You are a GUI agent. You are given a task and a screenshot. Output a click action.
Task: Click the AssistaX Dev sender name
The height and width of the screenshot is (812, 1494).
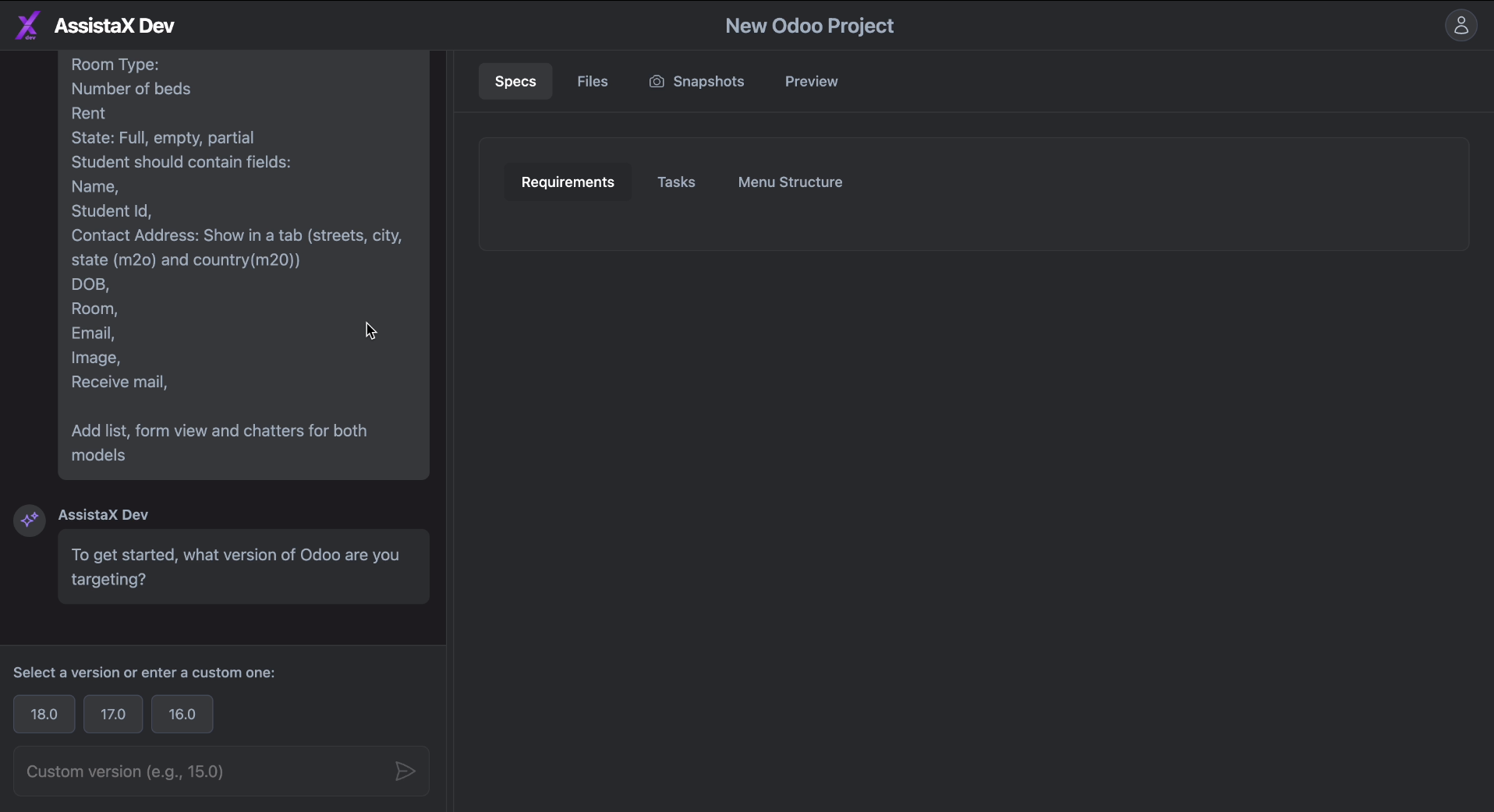[103, 515]
